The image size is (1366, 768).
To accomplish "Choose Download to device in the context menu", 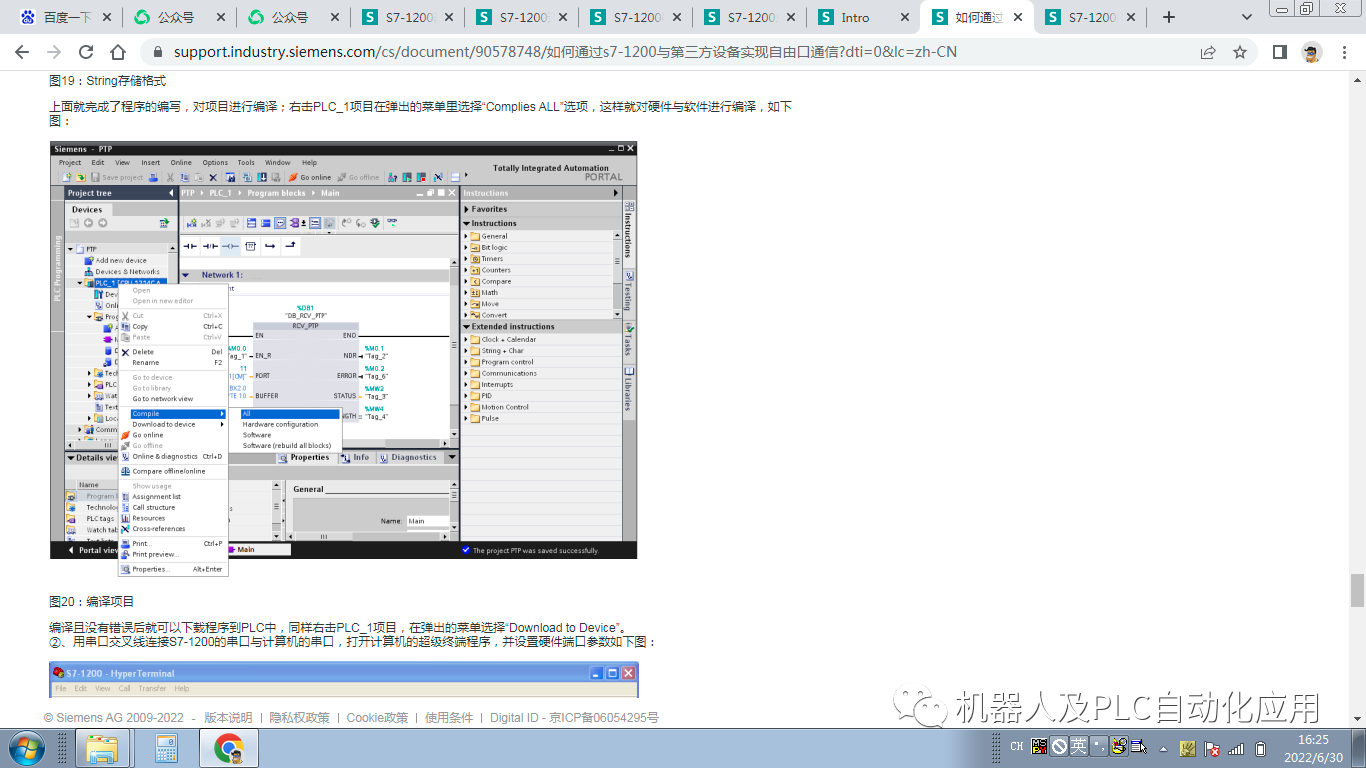I will [173, 425].
